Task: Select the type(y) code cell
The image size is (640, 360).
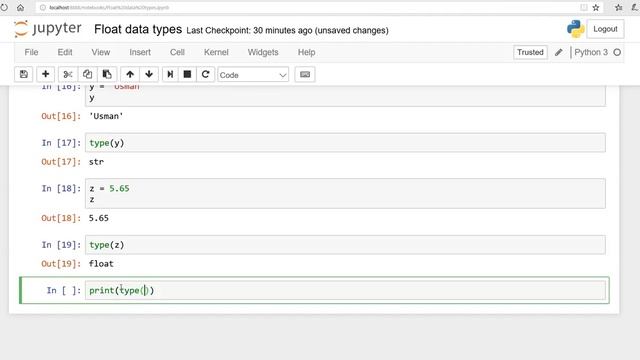Action: pos(345,143)
